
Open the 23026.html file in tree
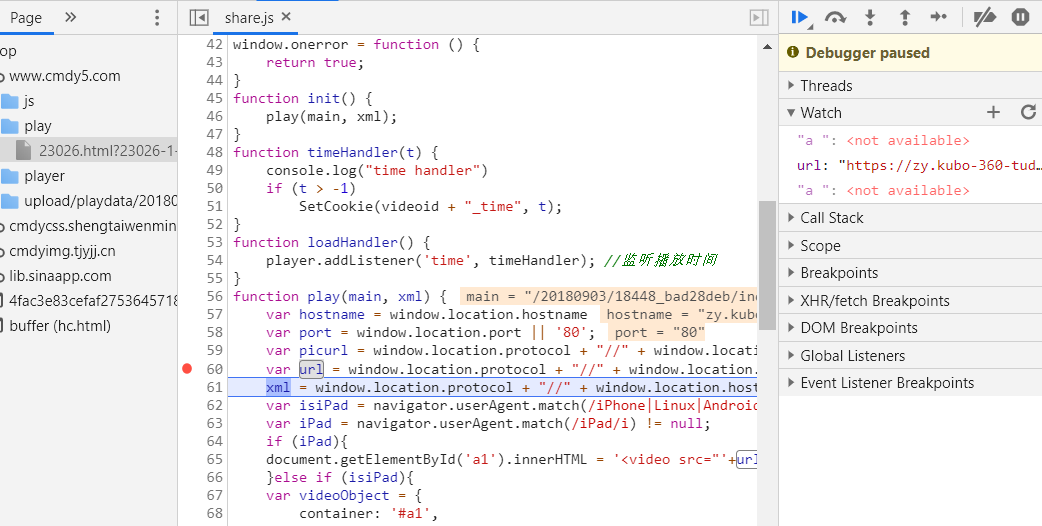(107, 151)
